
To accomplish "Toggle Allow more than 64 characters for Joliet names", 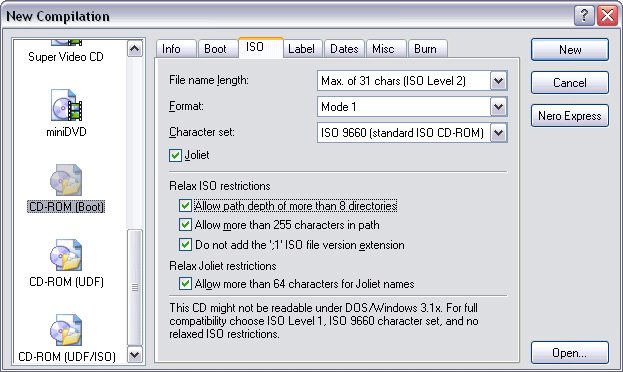I will click(185, 283).
